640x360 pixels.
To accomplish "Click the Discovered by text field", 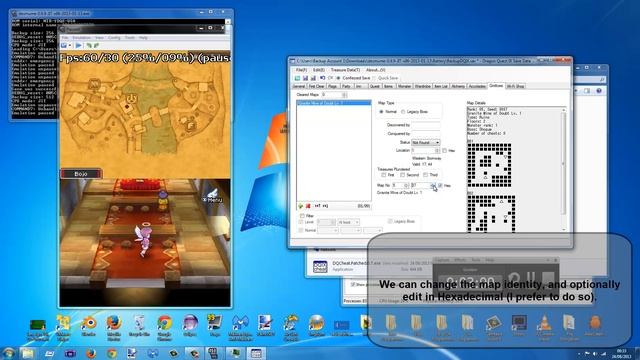I will 426,125.
